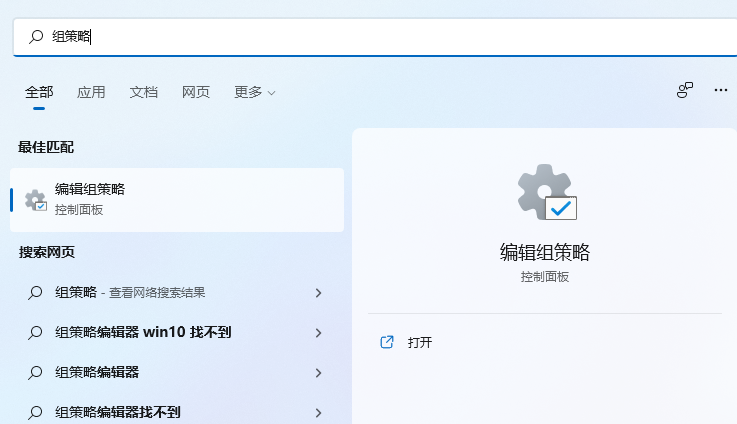
Task: Click the magnifier icon in the search box
Action: 36,37
